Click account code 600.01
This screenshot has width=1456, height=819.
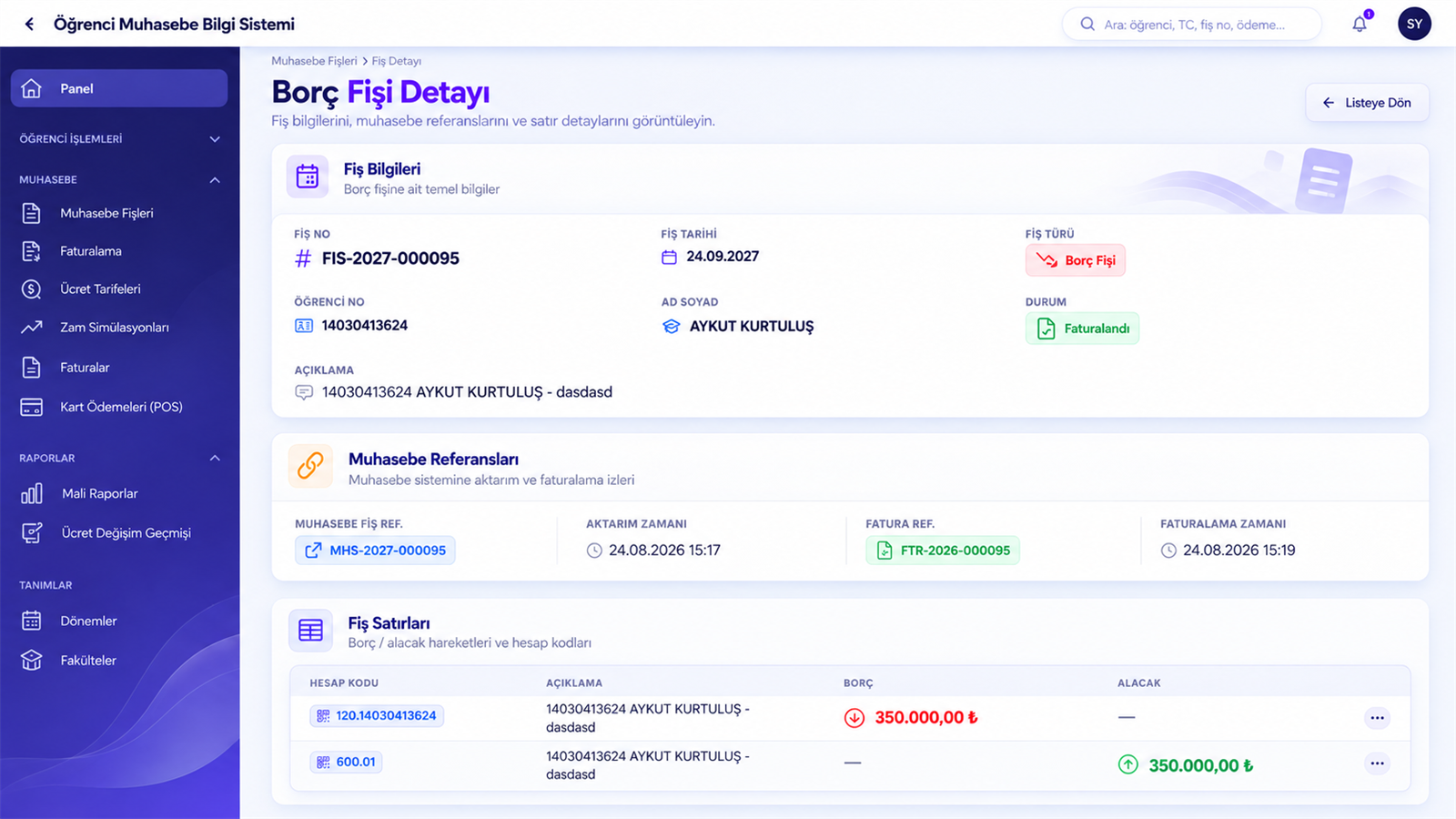point(346,762)
